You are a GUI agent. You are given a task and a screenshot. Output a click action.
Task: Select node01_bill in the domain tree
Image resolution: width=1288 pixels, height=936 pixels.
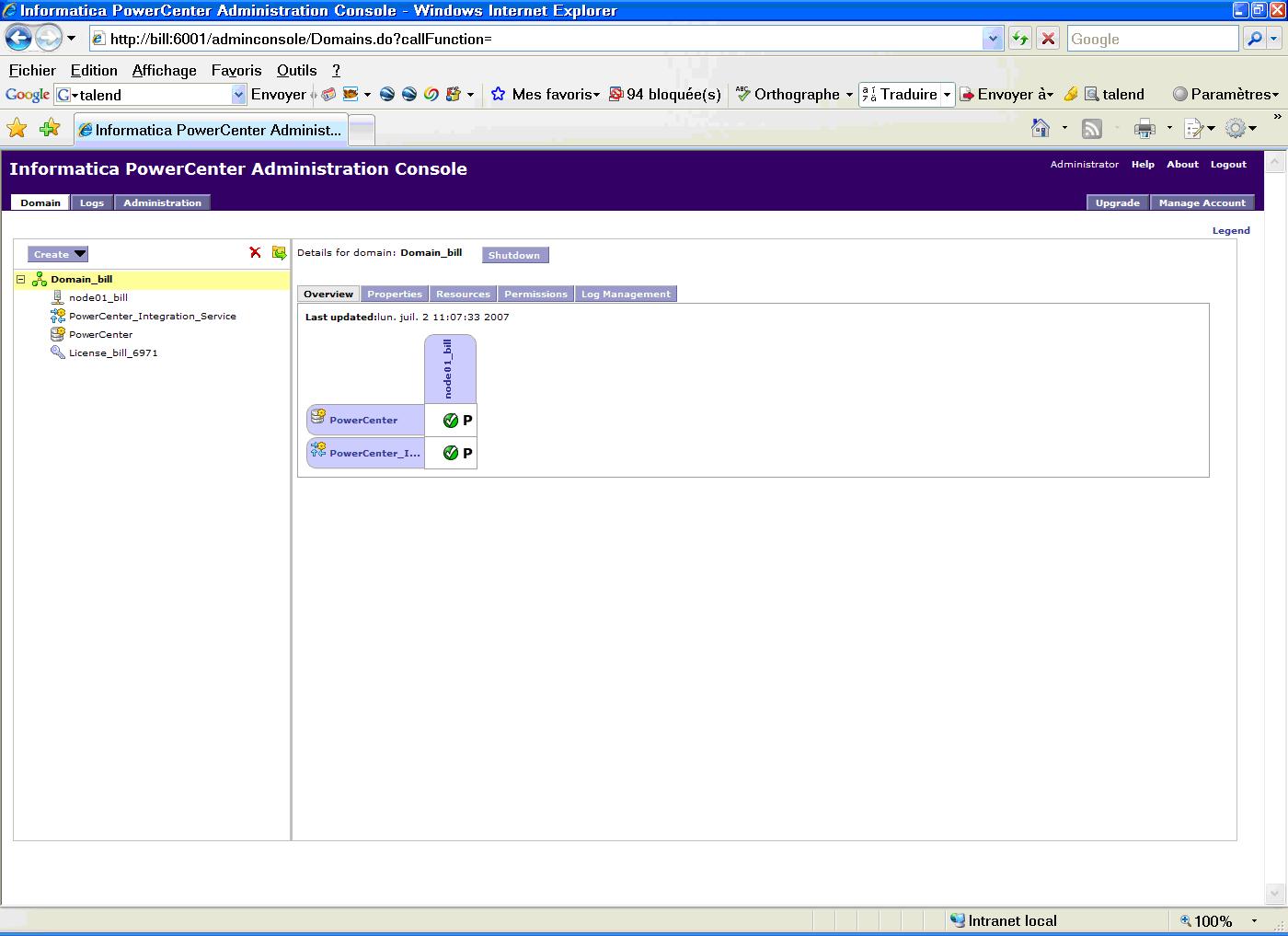click(98, 298)
